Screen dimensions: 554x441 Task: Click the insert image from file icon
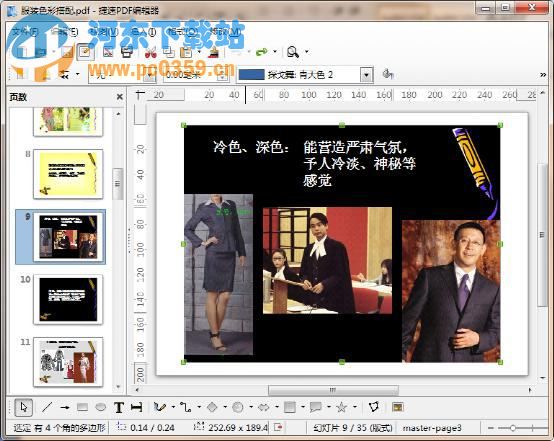click(x=398, y=407)
